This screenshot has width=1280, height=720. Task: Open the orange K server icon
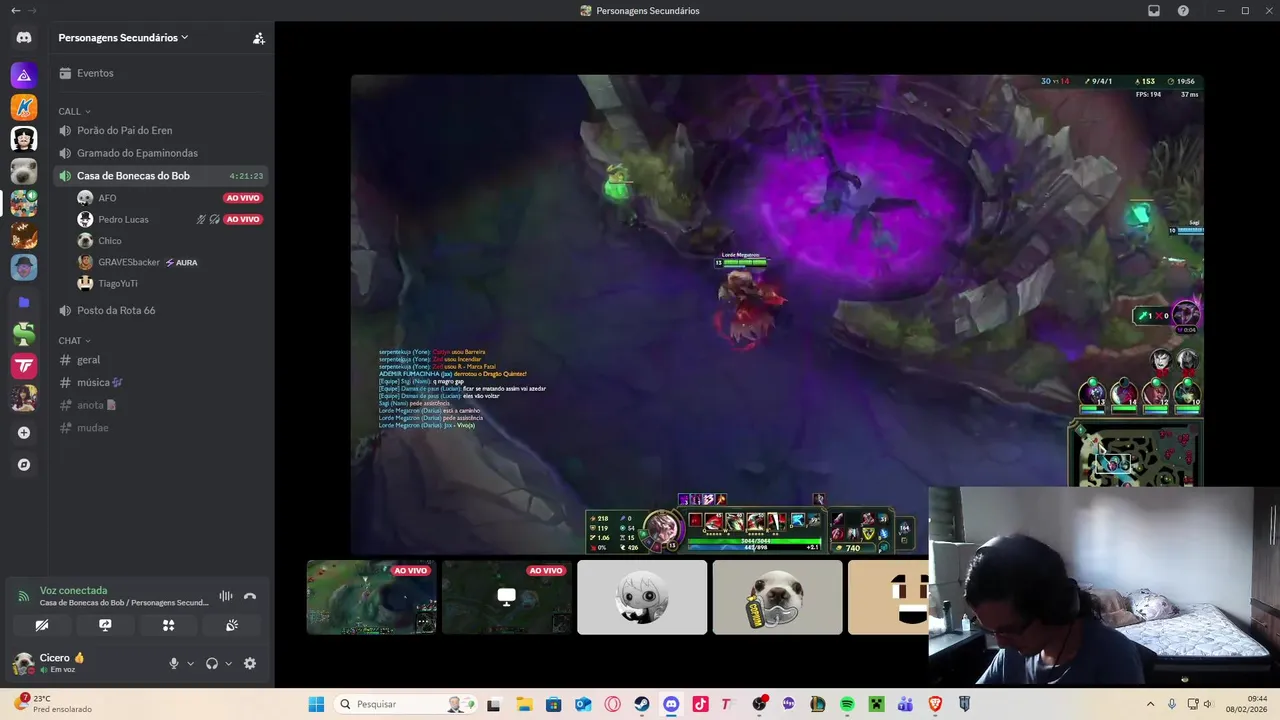24,107
